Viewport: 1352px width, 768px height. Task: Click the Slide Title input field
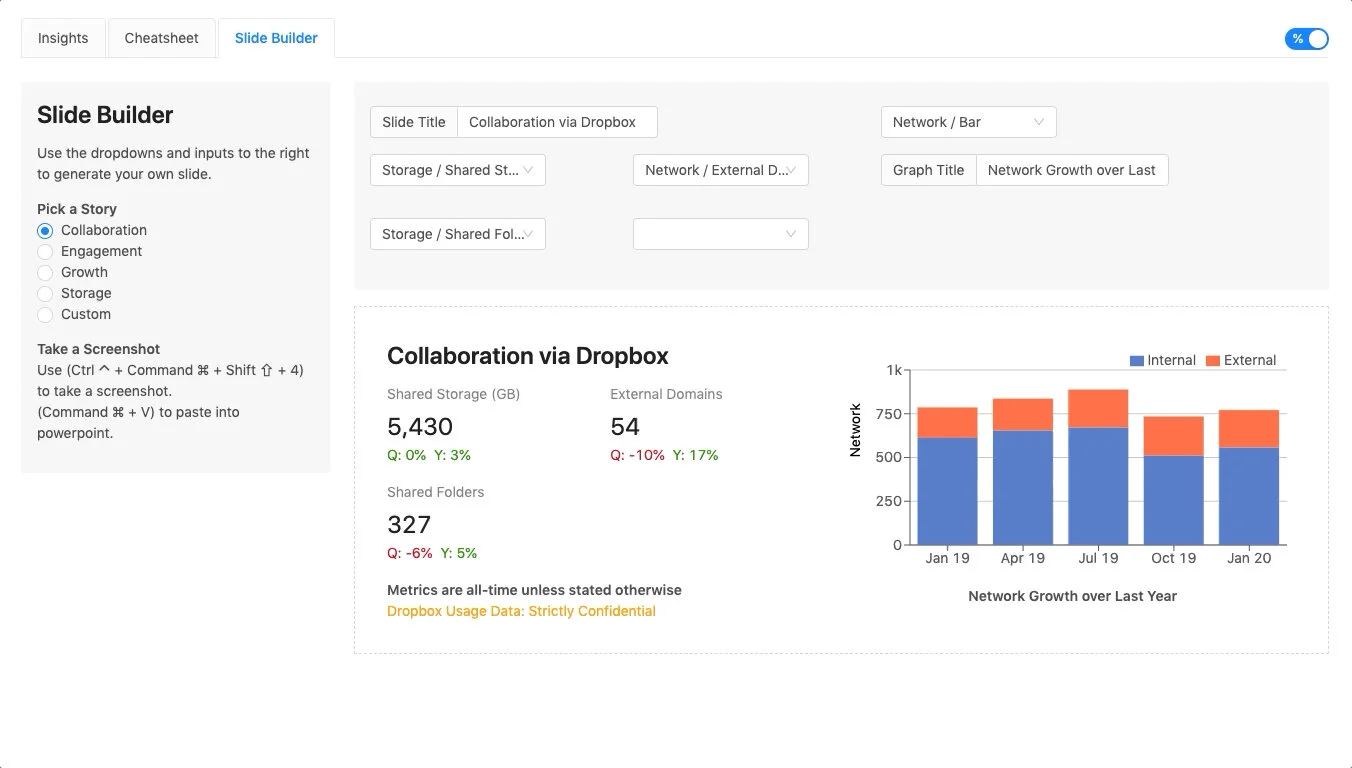click(x=557, y=122)
